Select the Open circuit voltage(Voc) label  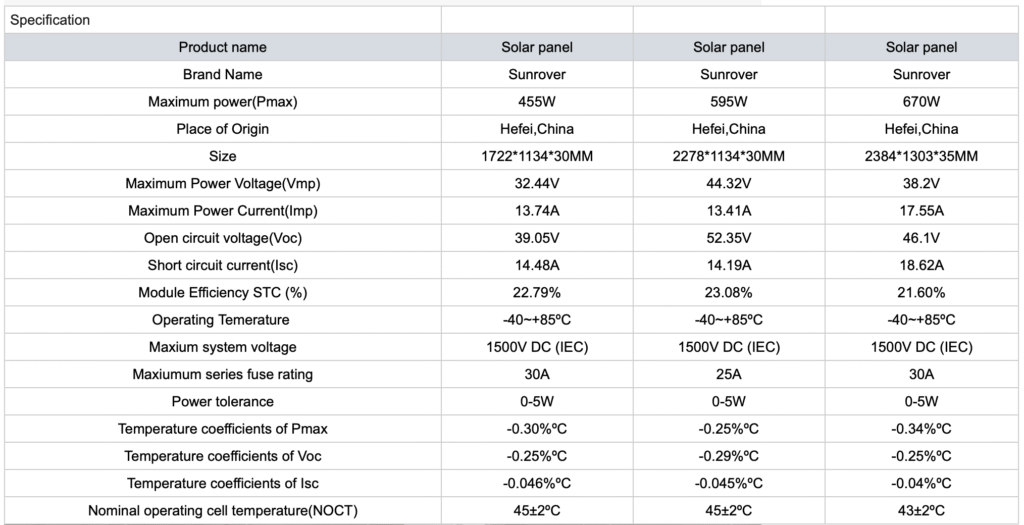[223, 238]
